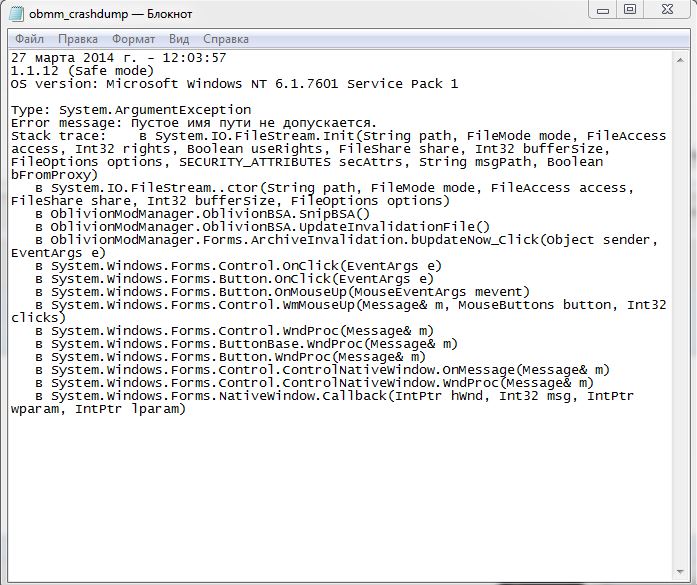
Task: Click the date line '27 марта 2014'
Action: coord(119,58)
